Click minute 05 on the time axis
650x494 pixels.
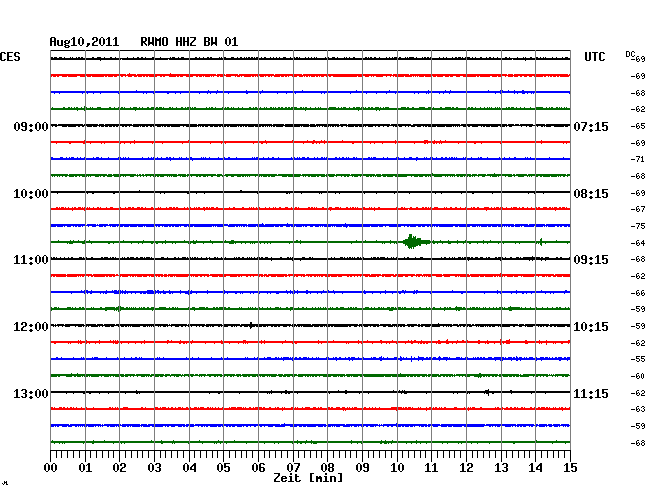(x=223, y=468)
